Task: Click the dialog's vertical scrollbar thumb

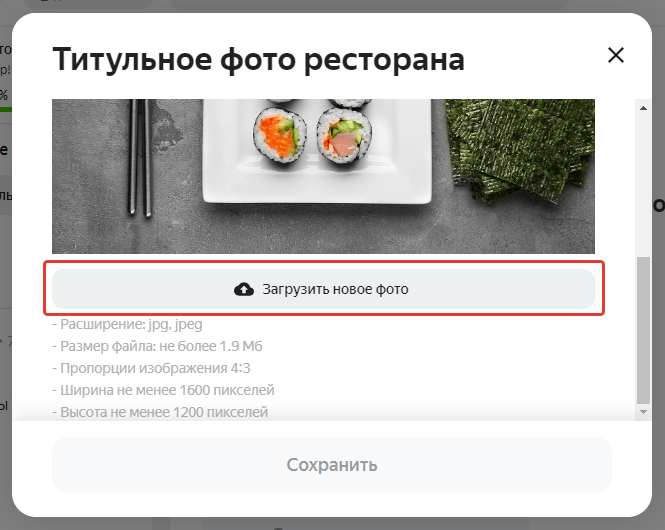Action: 643,330
